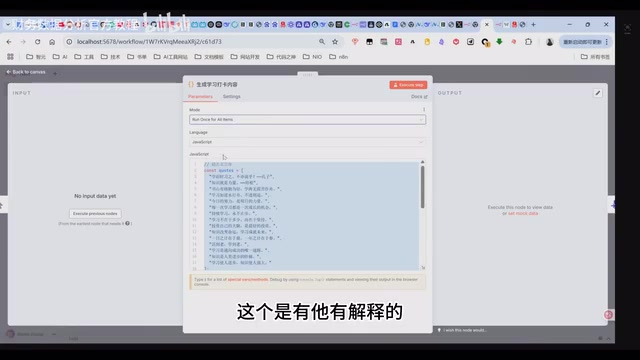The image size is (640, 360).
Task: Click the scroll-up arrow of code editor
Action: click(x=422, y=162)
